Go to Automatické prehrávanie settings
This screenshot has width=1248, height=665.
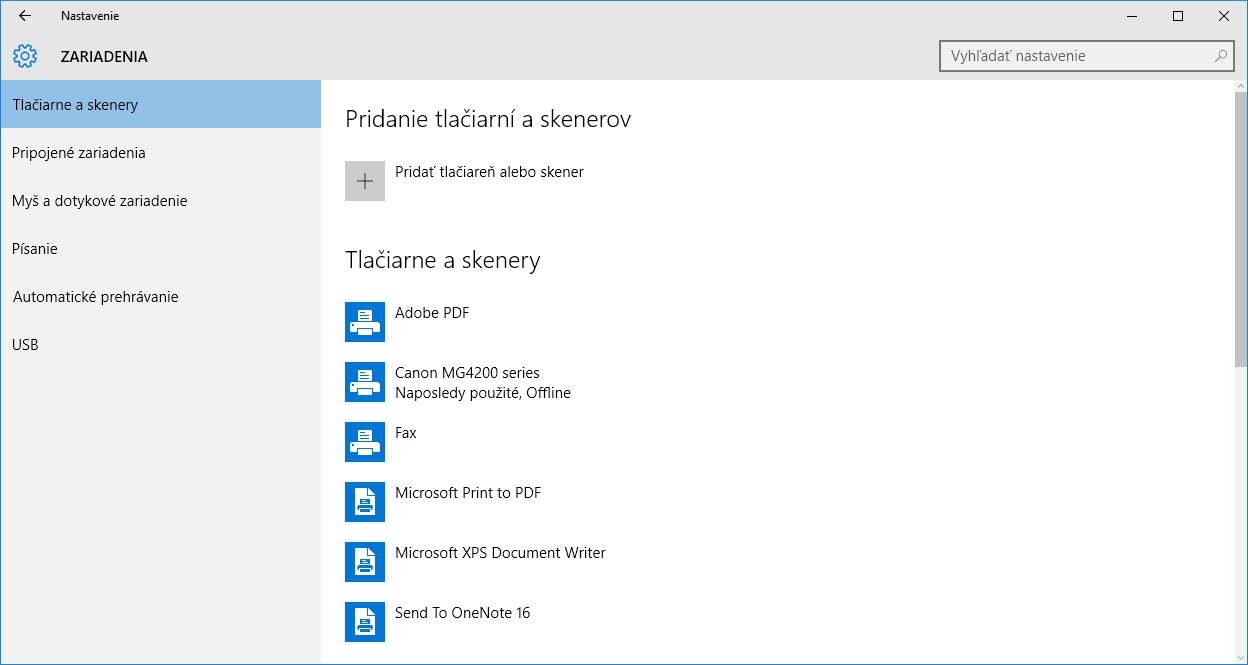coord(96,297)
